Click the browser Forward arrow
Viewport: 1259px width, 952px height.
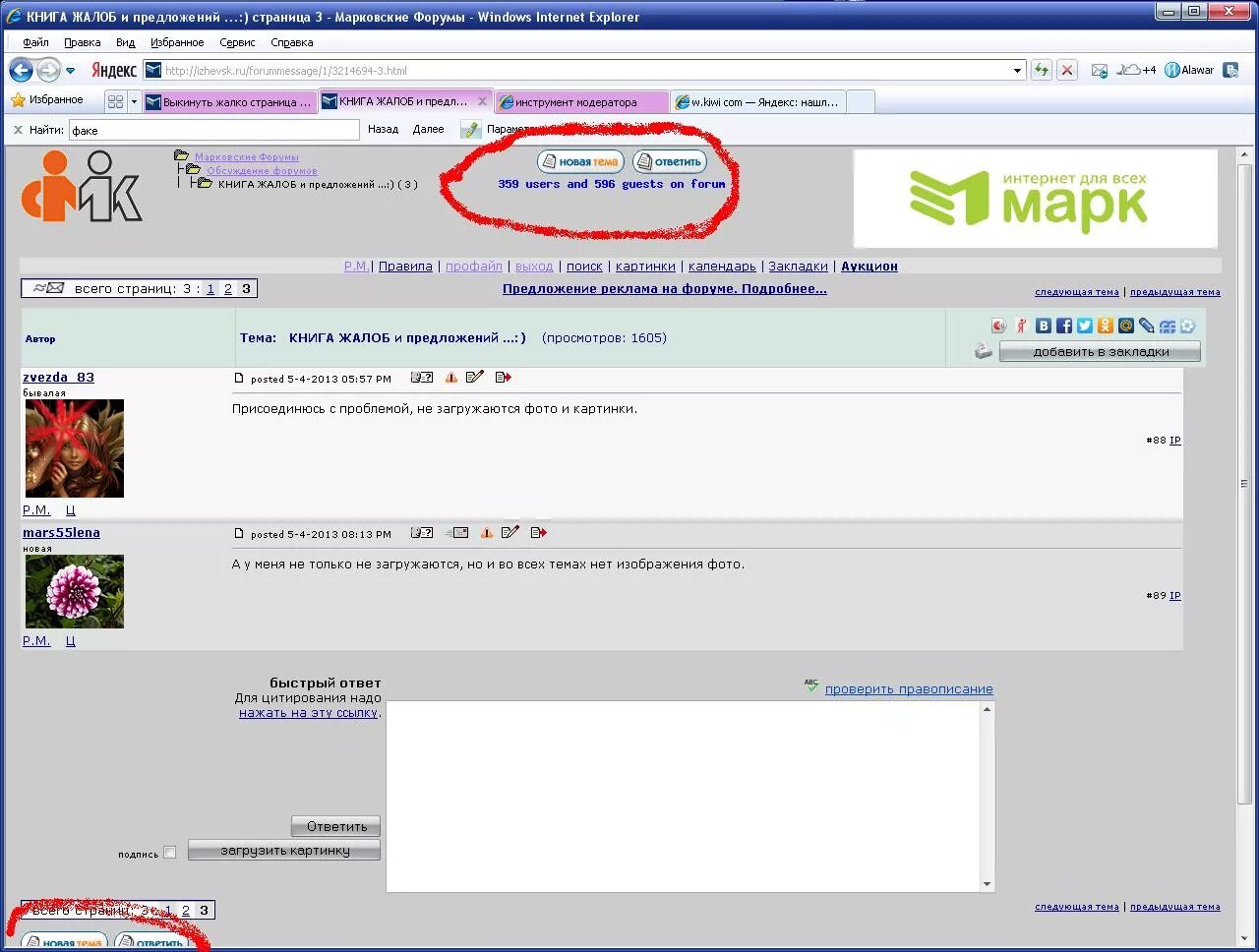click(48, 70)
